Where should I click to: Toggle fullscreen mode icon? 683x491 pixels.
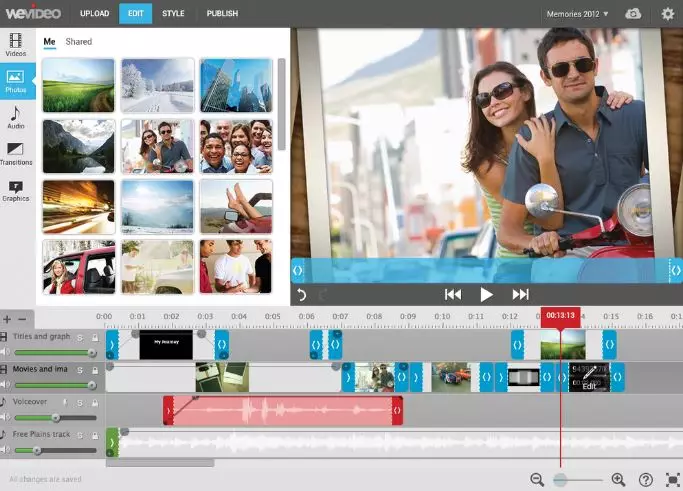[x=673, y=480]
